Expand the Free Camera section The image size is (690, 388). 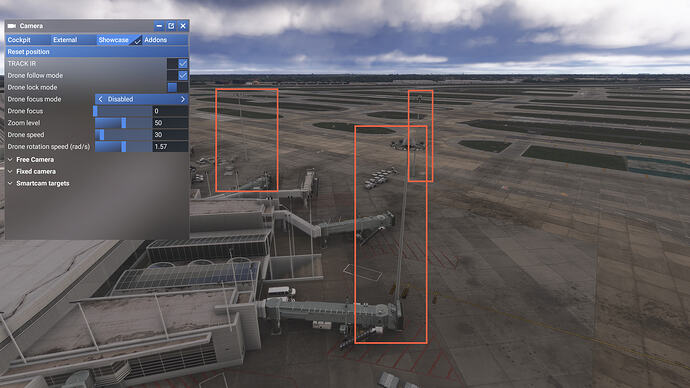[x=31, y=159]
